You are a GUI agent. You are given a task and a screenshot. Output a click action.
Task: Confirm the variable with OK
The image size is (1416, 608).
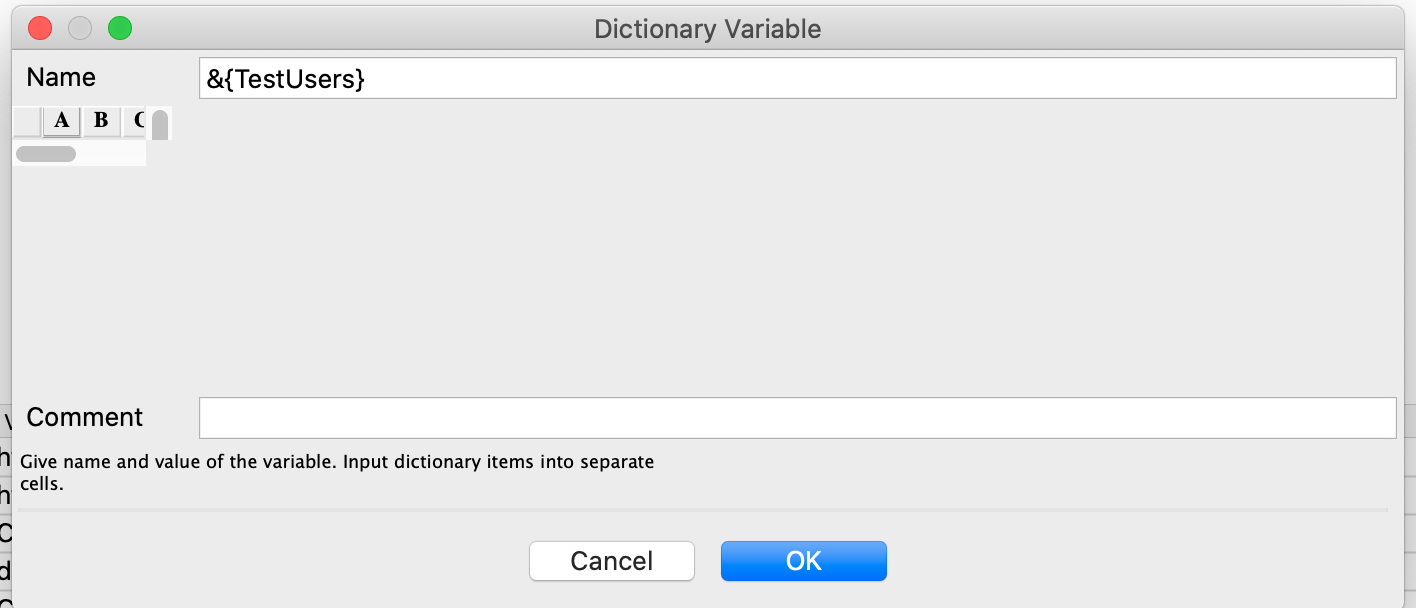[x=803, y=560]
